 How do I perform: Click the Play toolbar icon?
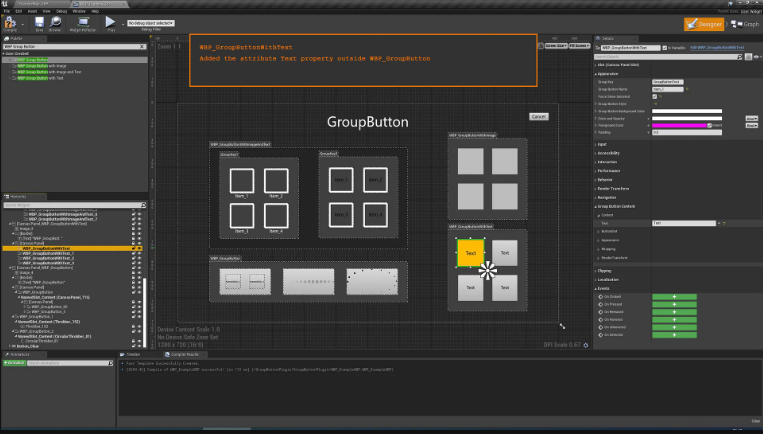pos(110,21)
